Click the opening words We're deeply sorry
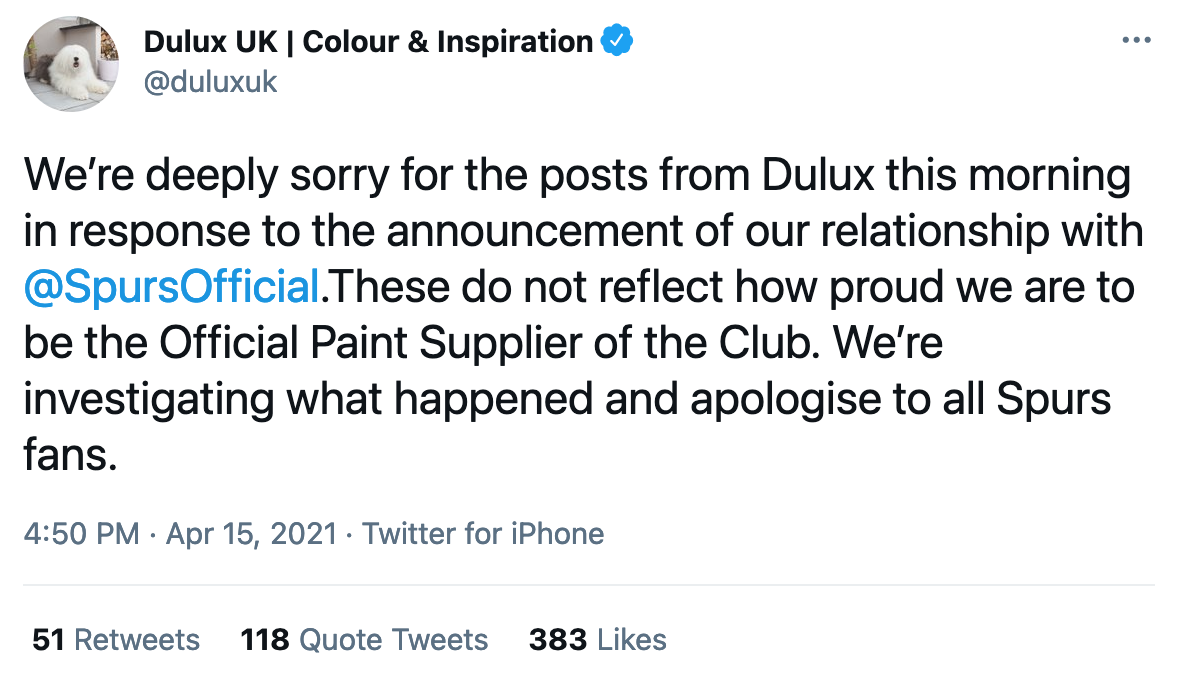 pos(206,176)
